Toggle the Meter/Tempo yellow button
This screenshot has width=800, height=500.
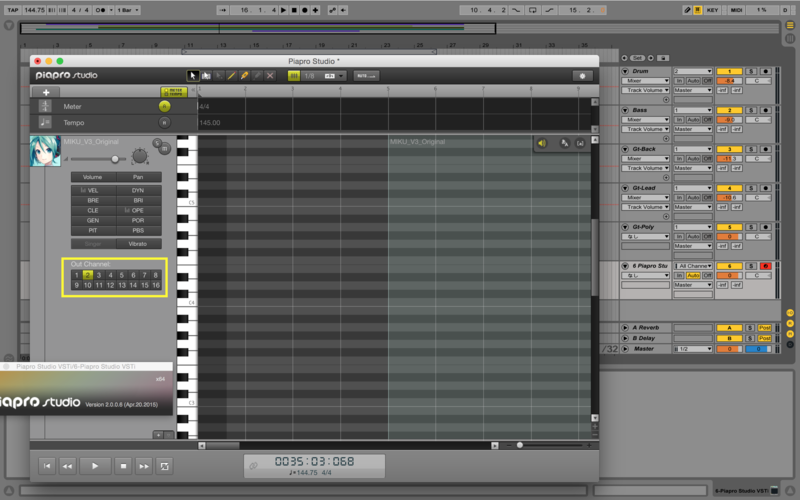(x=174, y=92)
